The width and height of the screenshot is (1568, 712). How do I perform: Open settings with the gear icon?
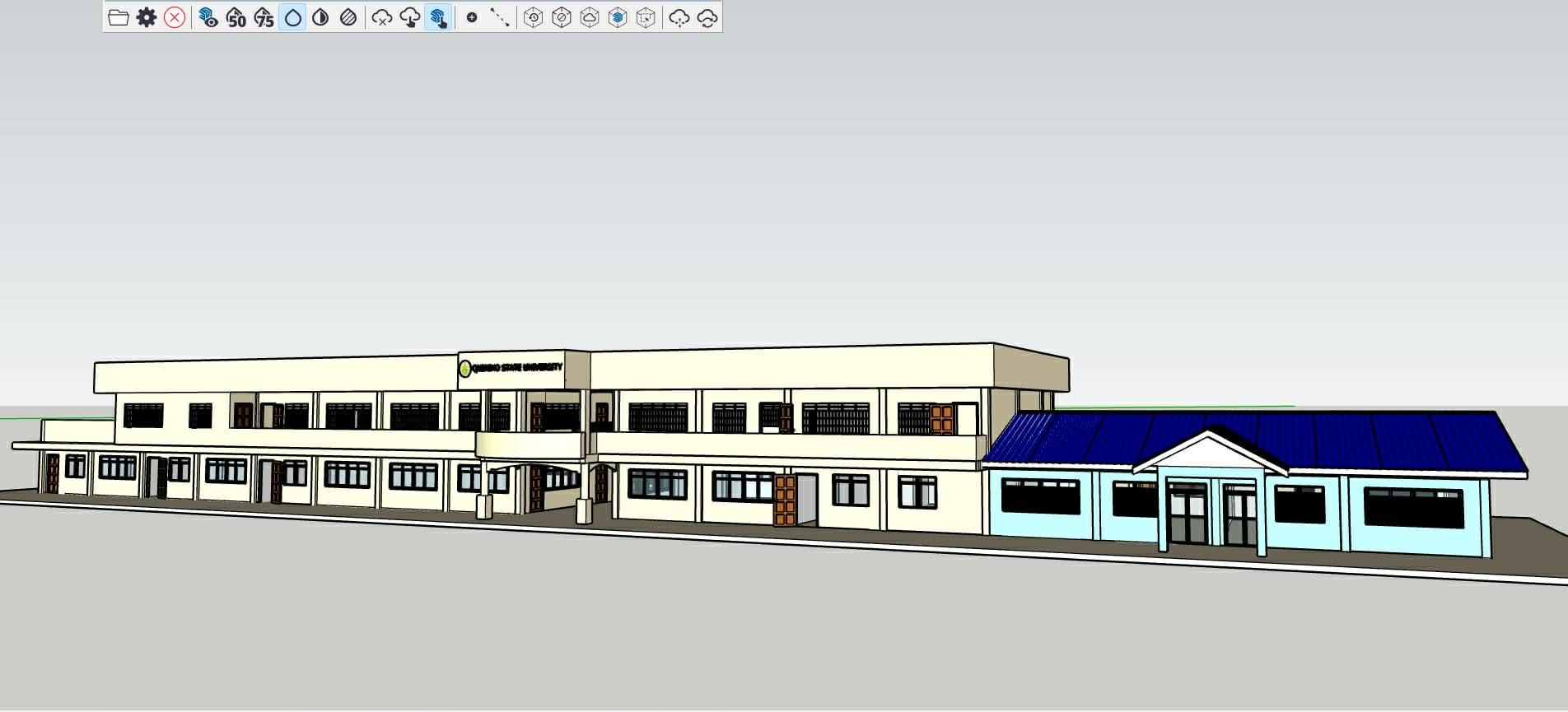pos(147,17)
